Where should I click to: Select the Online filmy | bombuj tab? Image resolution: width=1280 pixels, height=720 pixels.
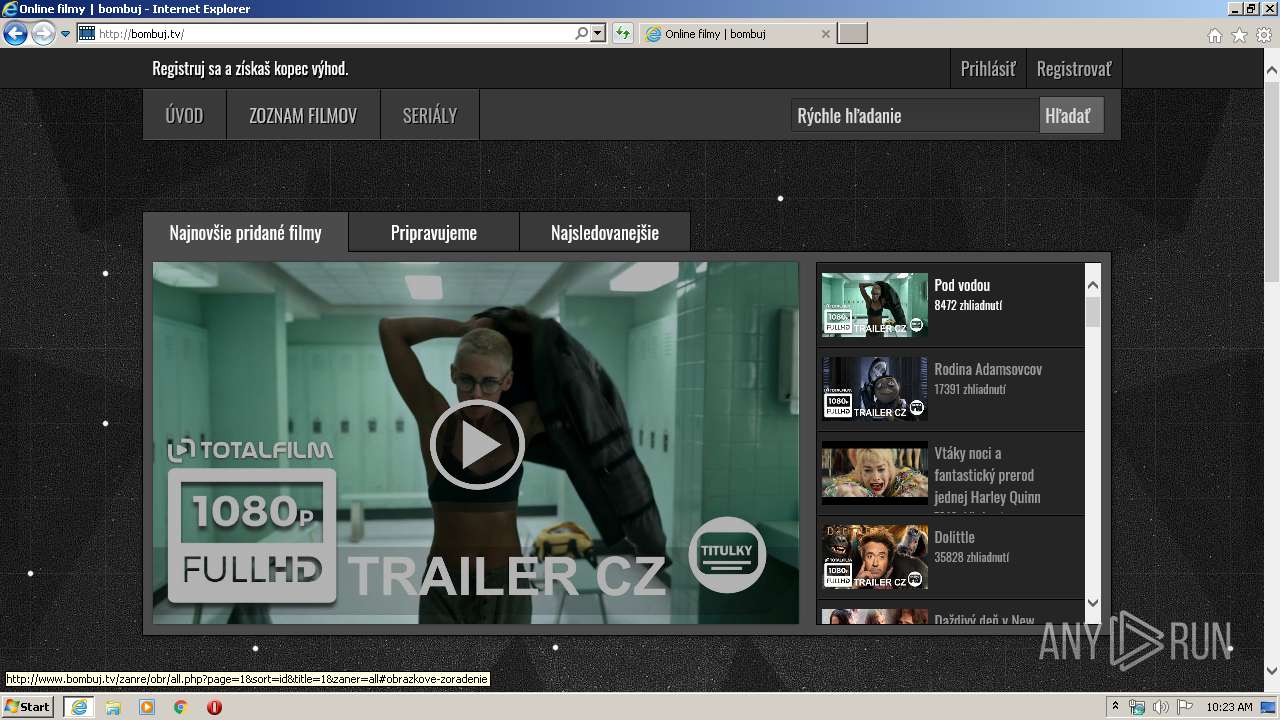pyautogui.click(x=736, y=34)
